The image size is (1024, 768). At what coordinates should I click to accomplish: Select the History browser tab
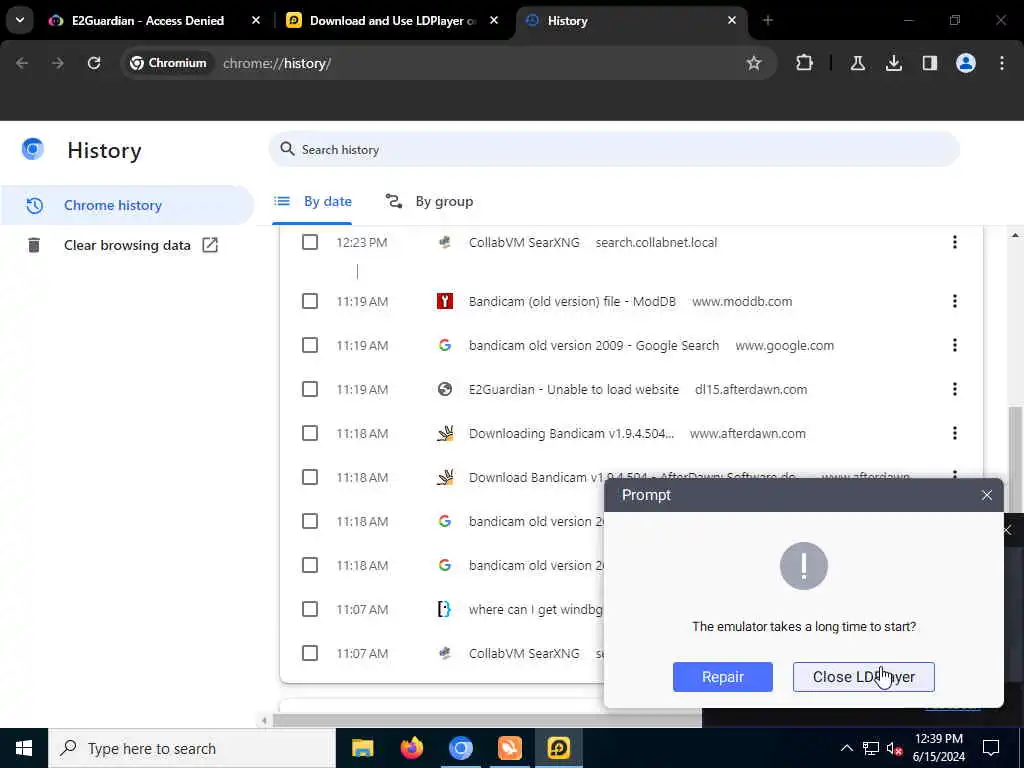pos(631,21)
